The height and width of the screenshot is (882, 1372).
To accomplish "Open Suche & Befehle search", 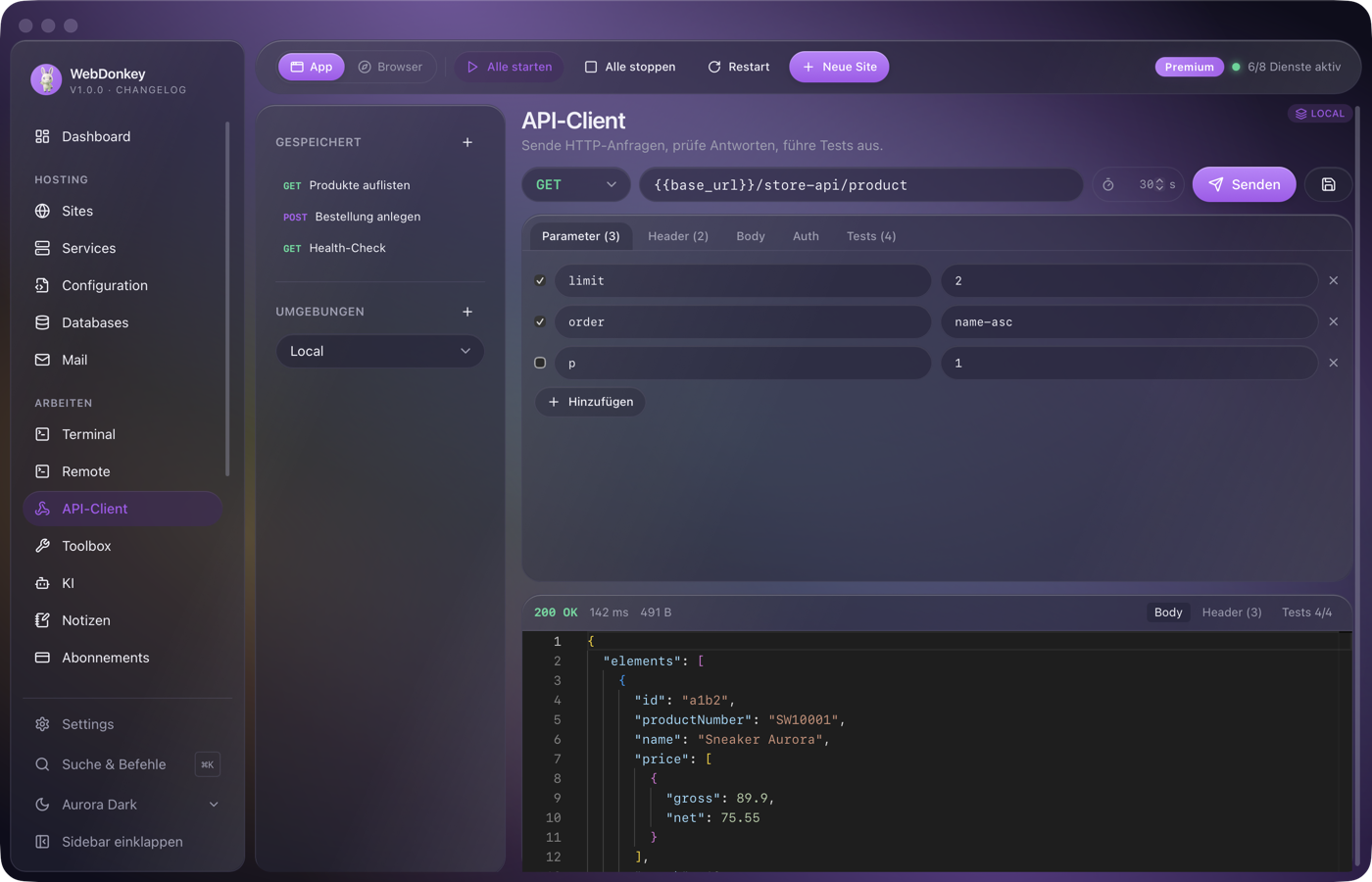I will 127,764.
